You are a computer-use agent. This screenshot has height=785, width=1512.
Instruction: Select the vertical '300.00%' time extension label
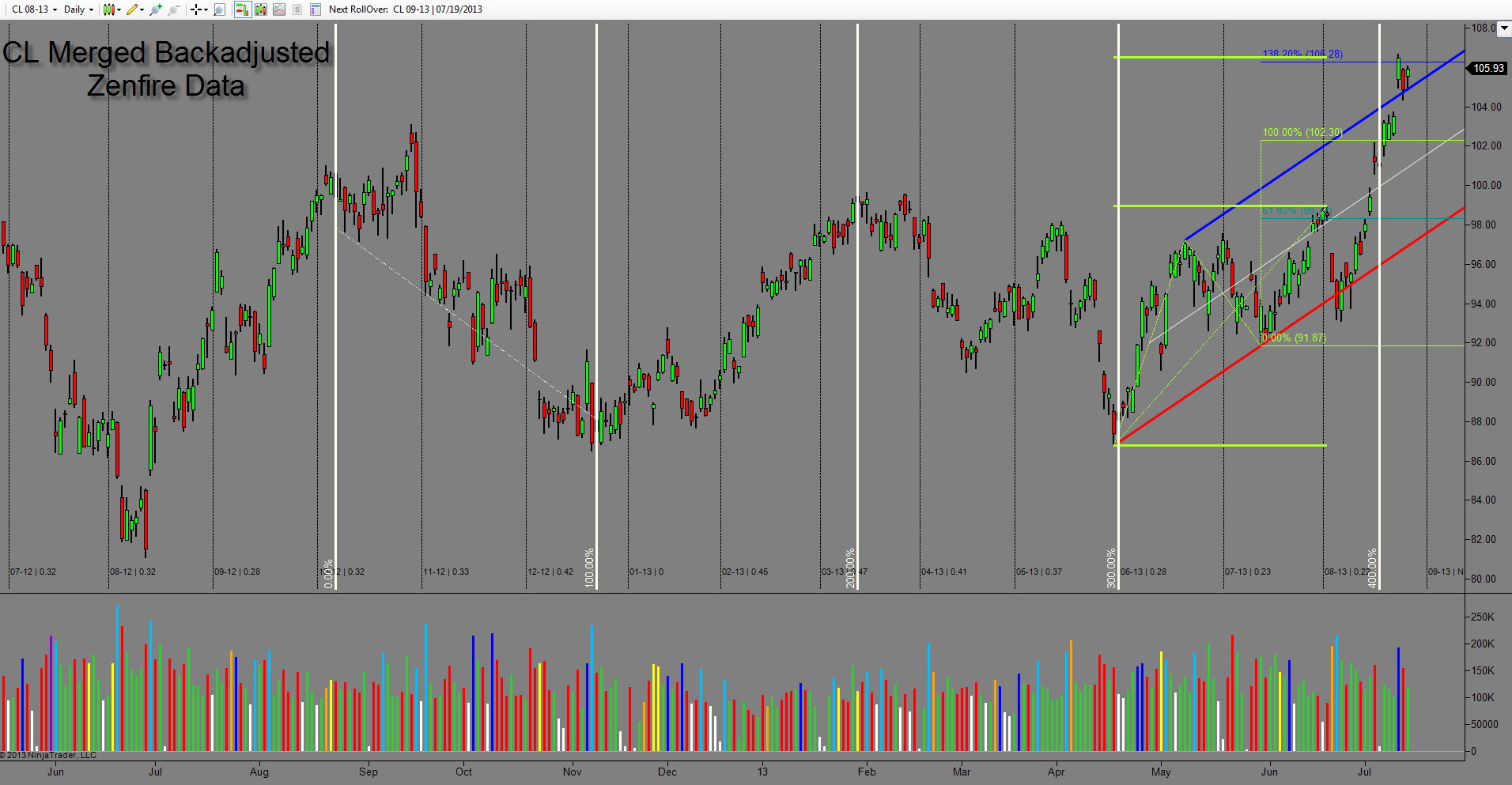point(1111,568)
